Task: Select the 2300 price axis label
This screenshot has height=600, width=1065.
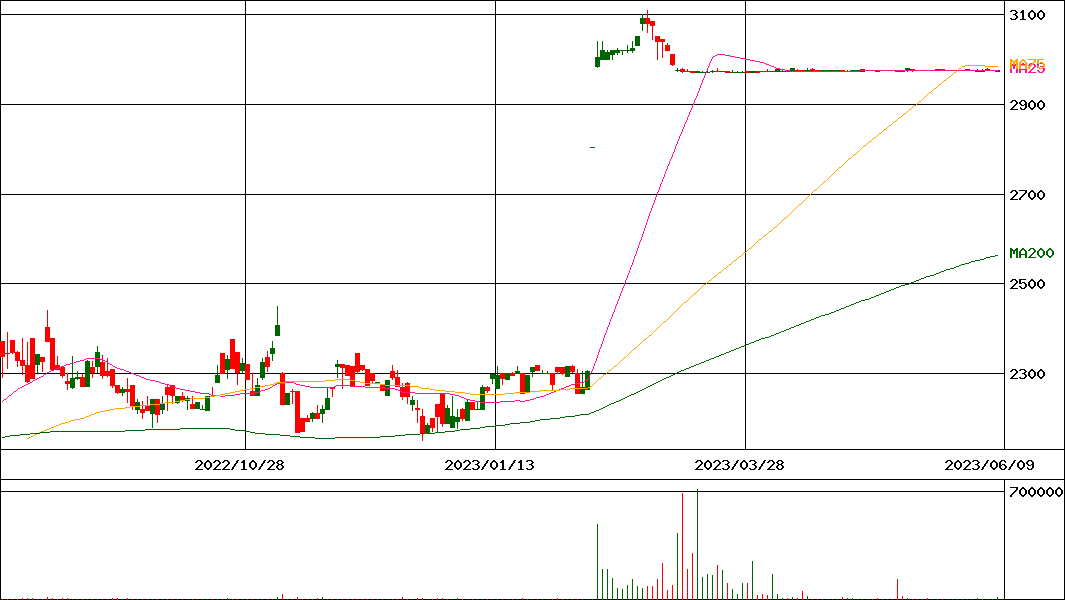Action: point(1027,374)
